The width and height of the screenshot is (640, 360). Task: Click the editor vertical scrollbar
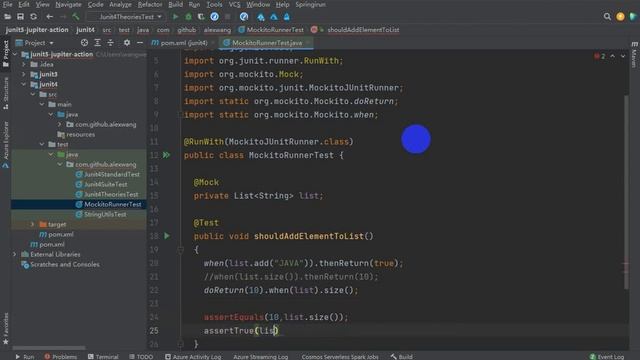click(626, 192)
